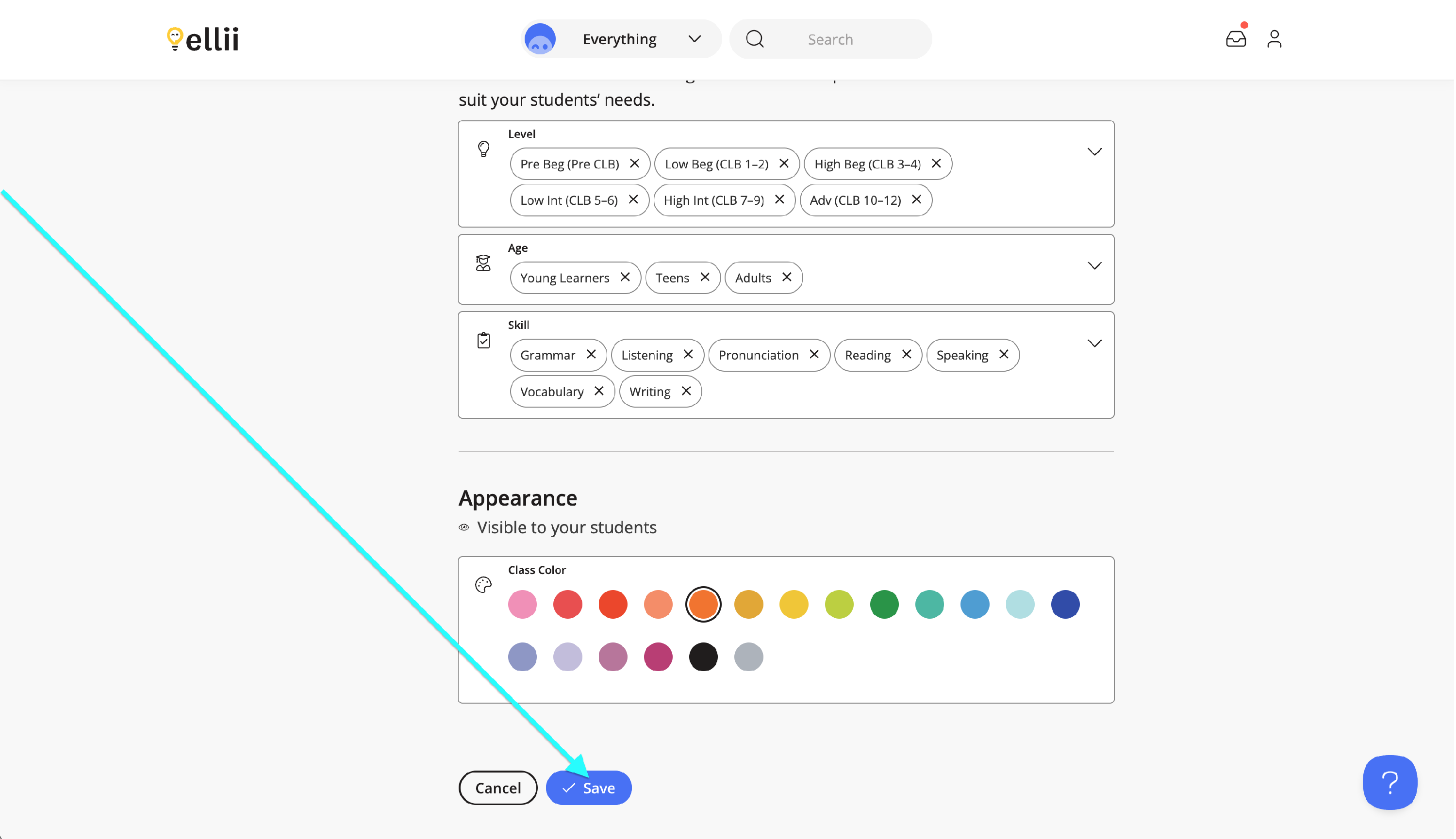
Task: Remove the Pronunciation skill tag
Action: click(814, 354)
